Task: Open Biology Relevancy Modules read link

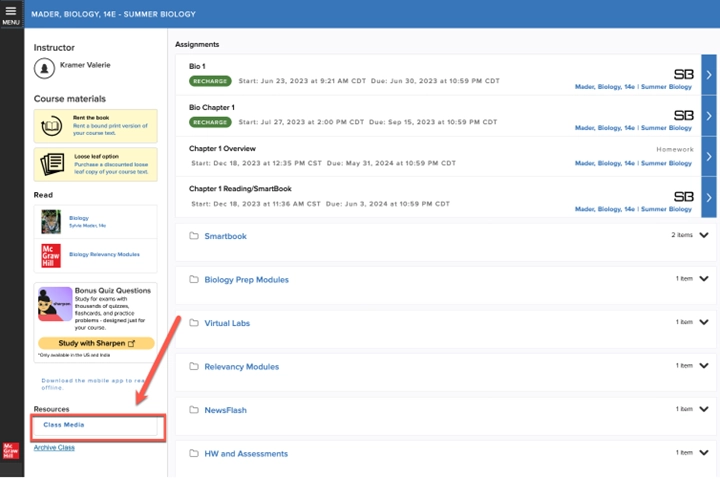Action: (x=104, y=254)
